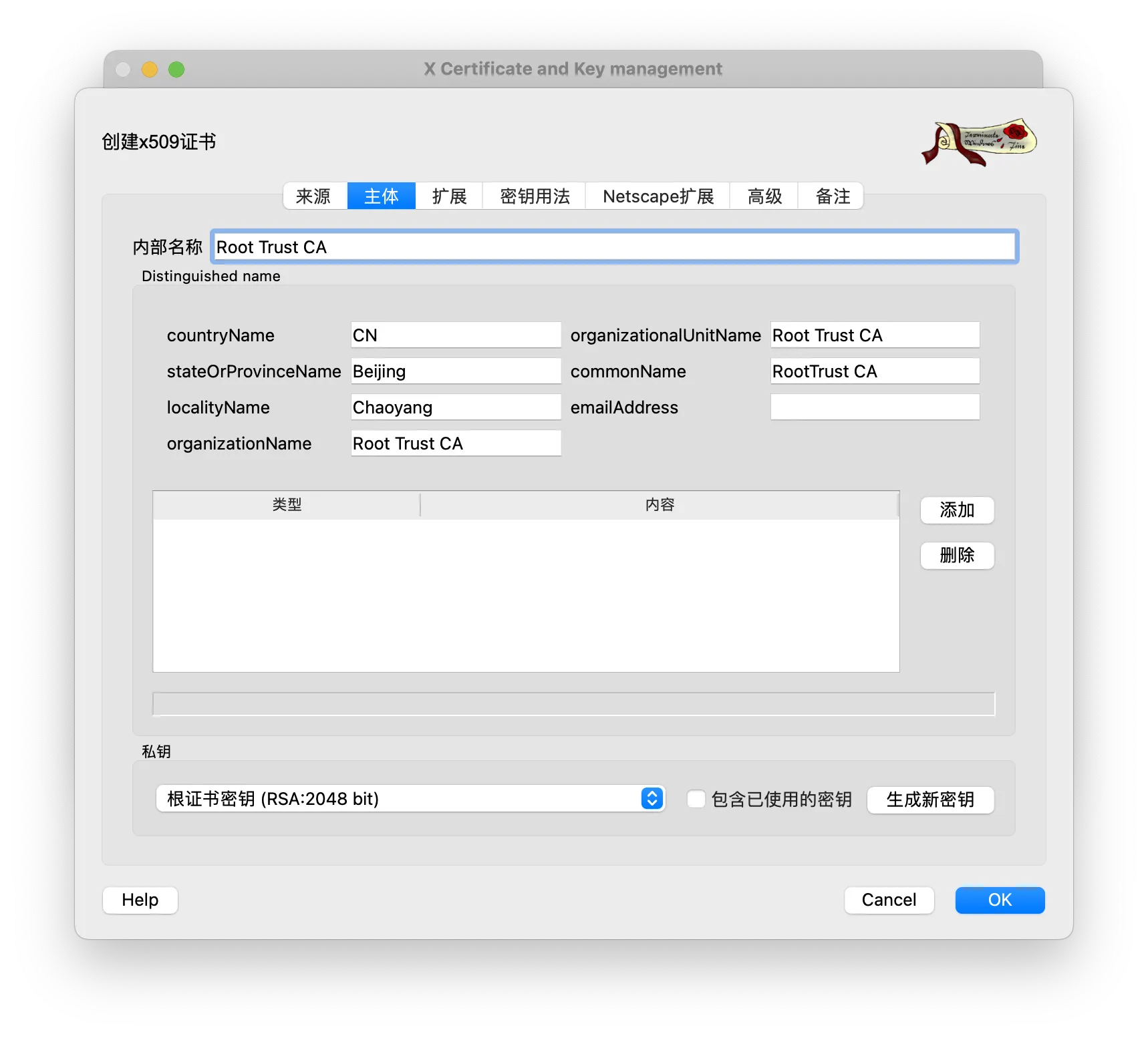Open Help for this dialog
The width and height of the screenshot is (1148, 1038).
(140, 900)
